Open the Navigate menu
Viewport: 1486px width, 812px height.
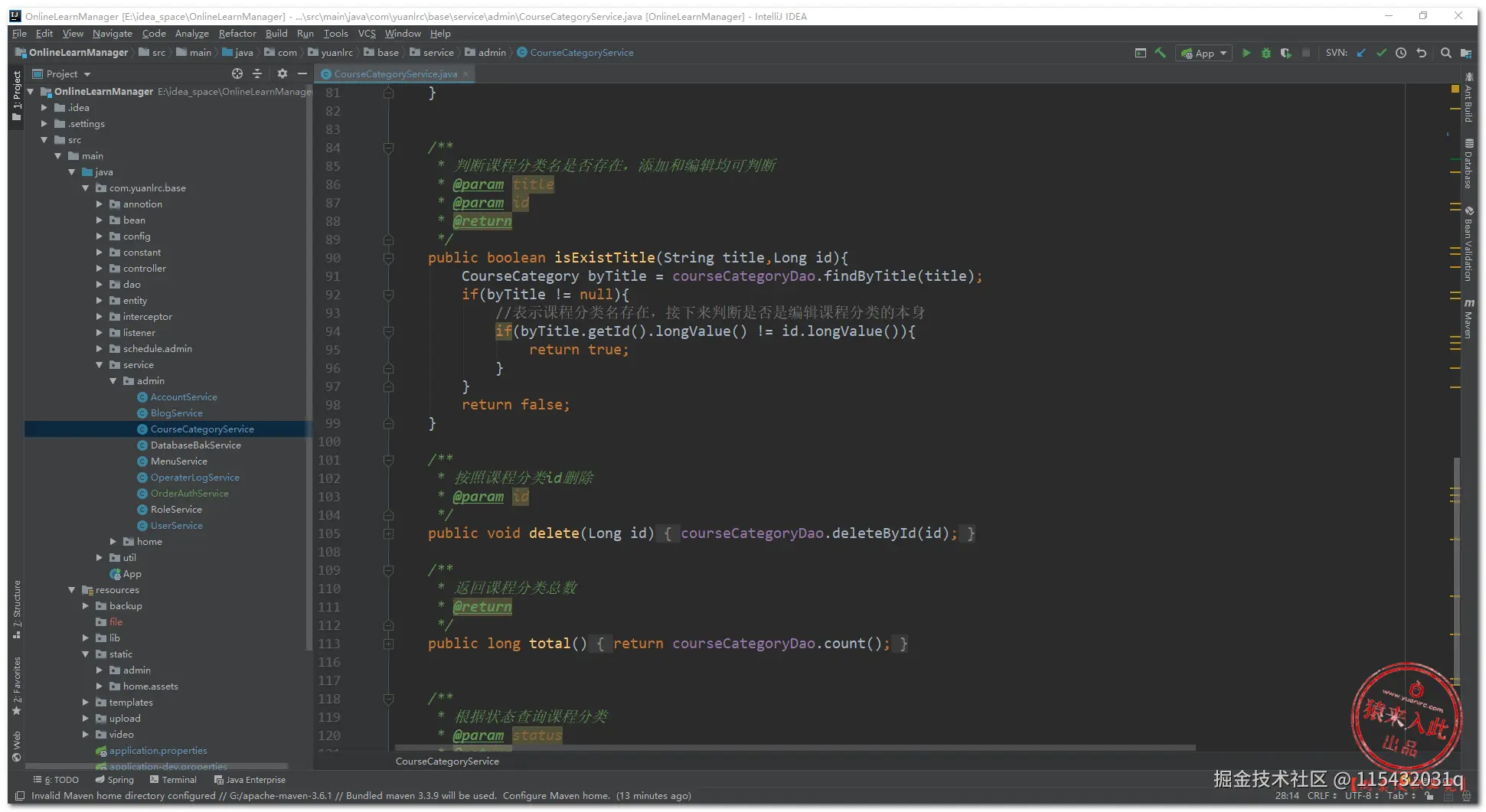112,34
